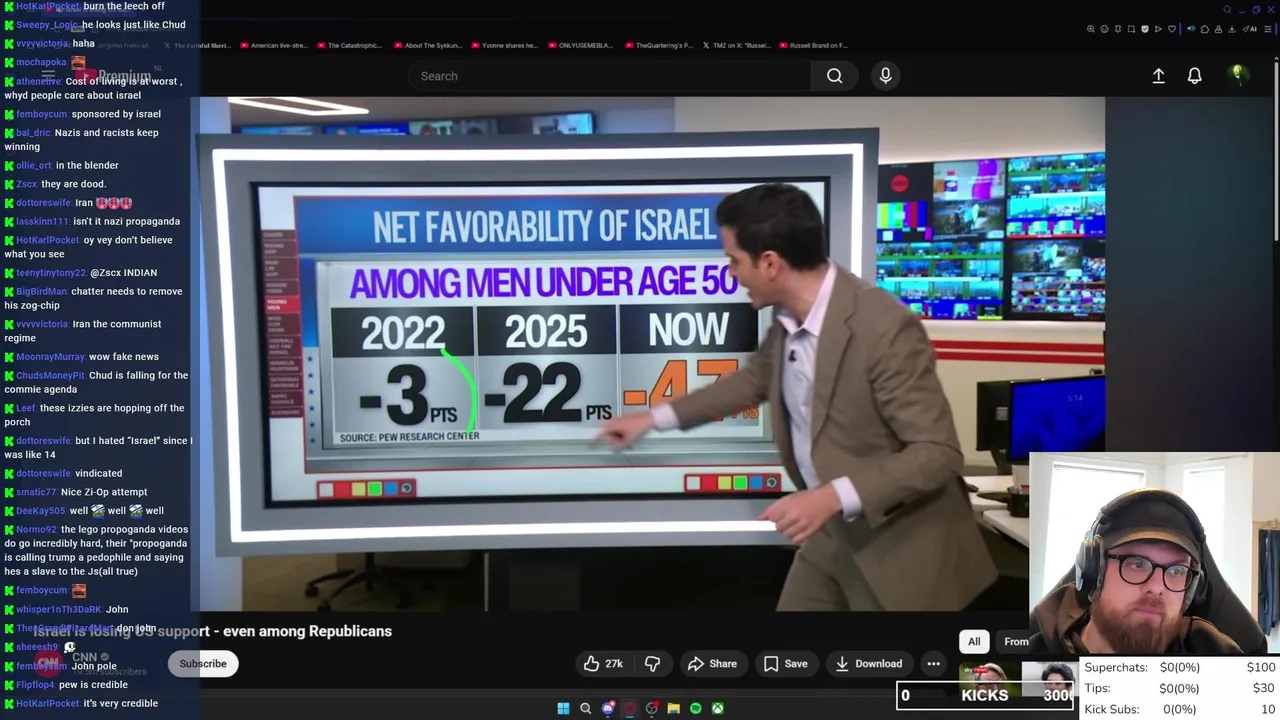Dislike the video with thumbs down
Screen dimensions: 1280x720
point(652,663)
